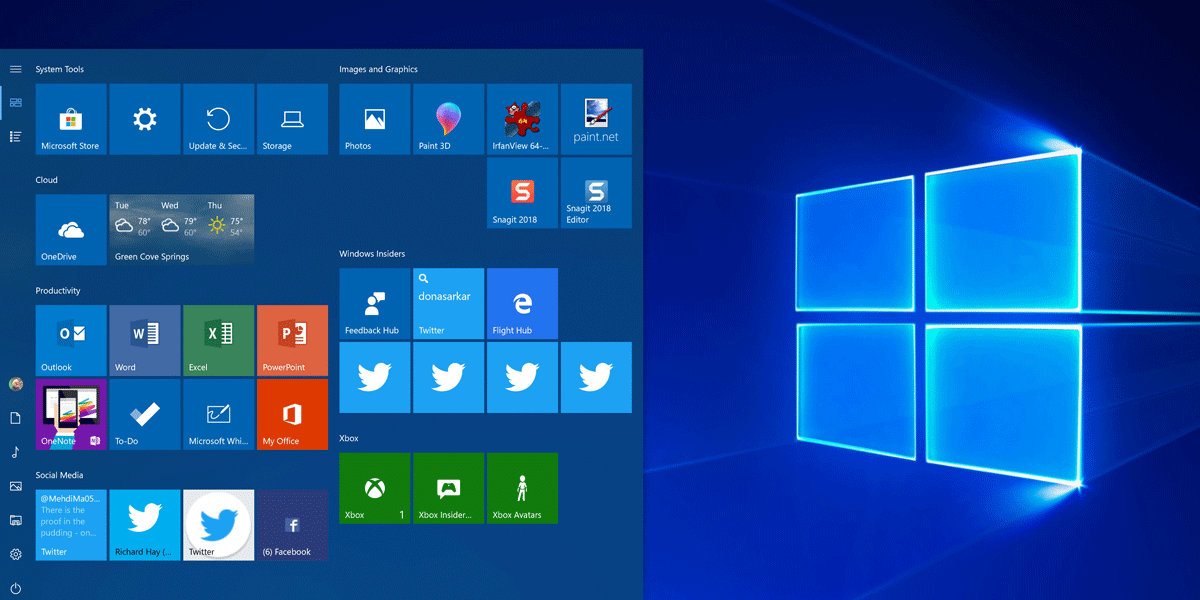The image size is (1200, 600).
Task: Click the Facebook tile in Social Media
Action: pyautogui.click(x=292, y=525)
